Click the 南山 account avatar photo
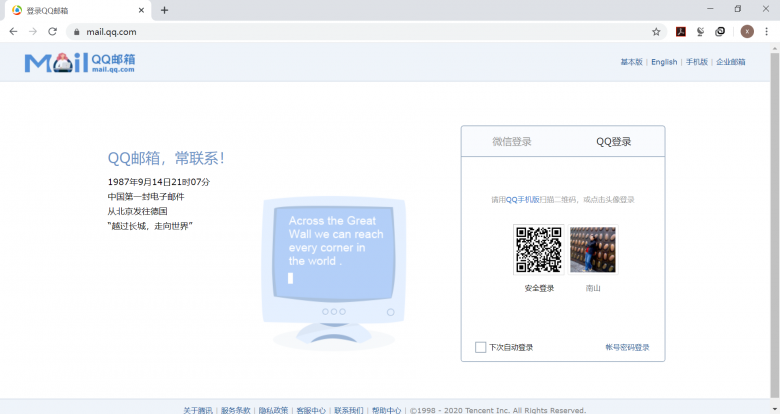Screen dimensions: 780x414 (x=592, y=249)
